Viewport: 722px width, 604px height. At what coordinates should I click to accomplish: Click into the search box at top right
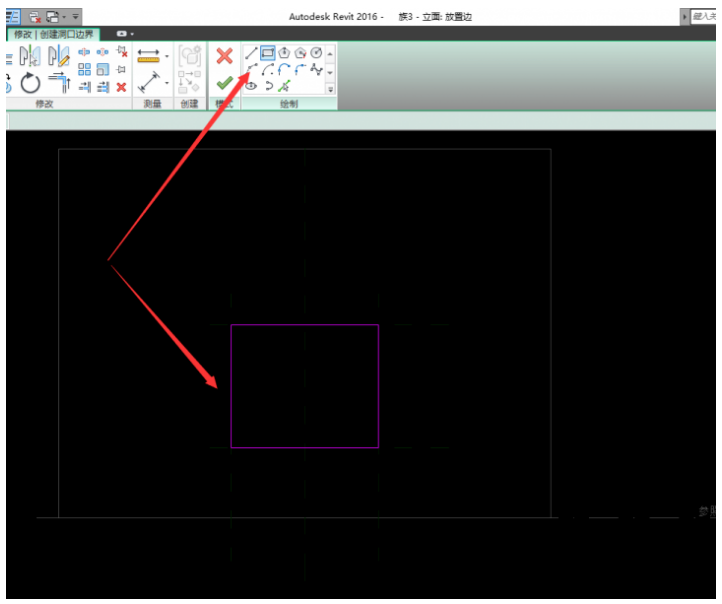pyautogui.click(x=704, y=17)
